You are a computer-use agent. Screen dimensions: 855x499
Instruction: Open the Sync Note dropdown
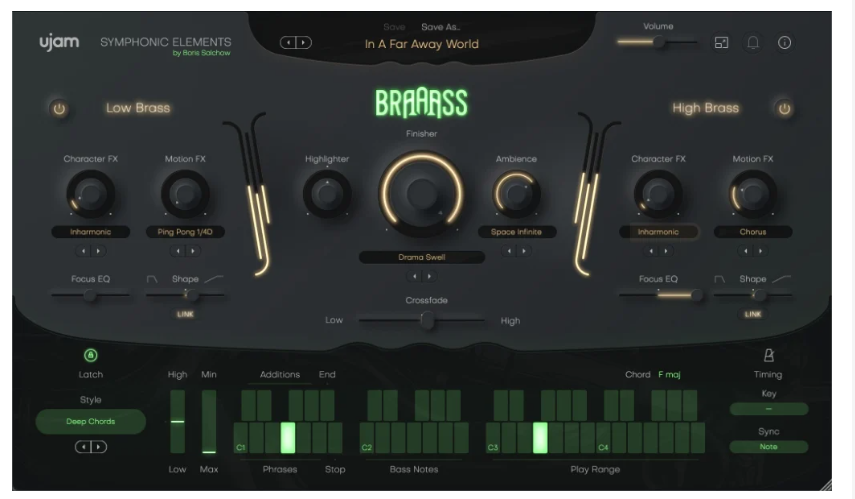coord(768,447)
